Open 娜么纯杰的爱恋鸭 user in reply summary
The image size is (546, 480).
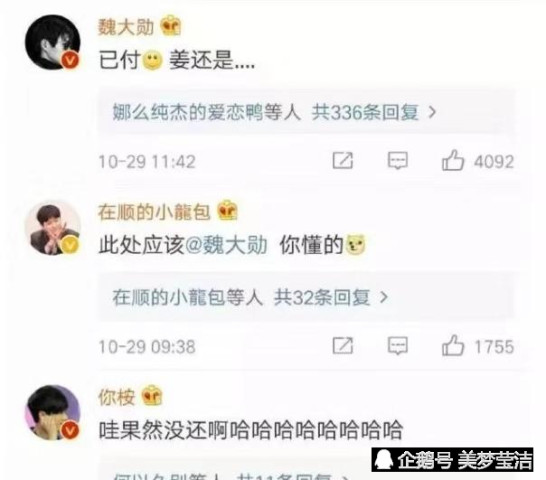point(188,113)
